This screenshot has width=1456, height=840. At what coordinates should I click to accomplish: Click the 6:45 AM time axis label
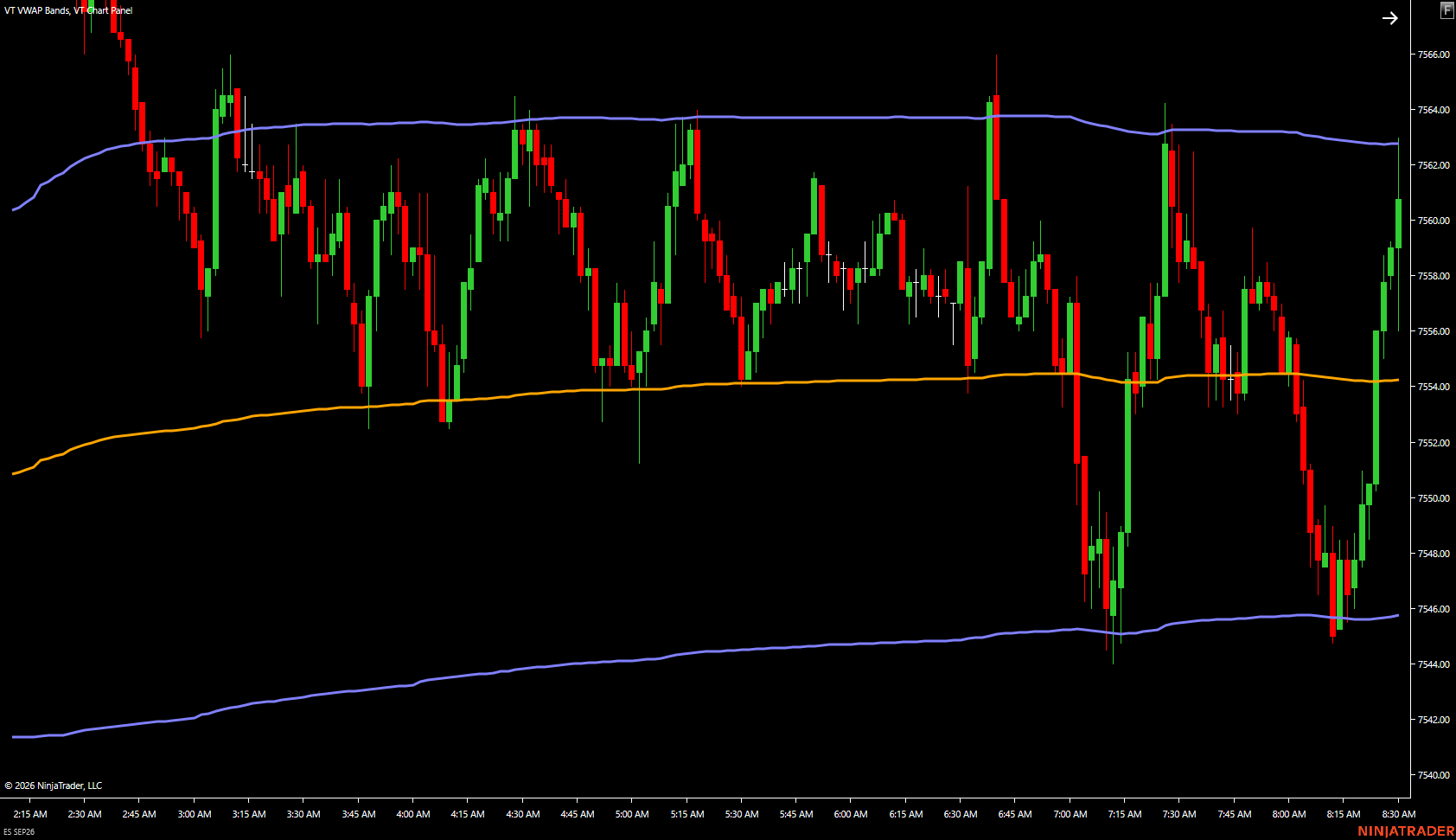[x=1015, y=814]
